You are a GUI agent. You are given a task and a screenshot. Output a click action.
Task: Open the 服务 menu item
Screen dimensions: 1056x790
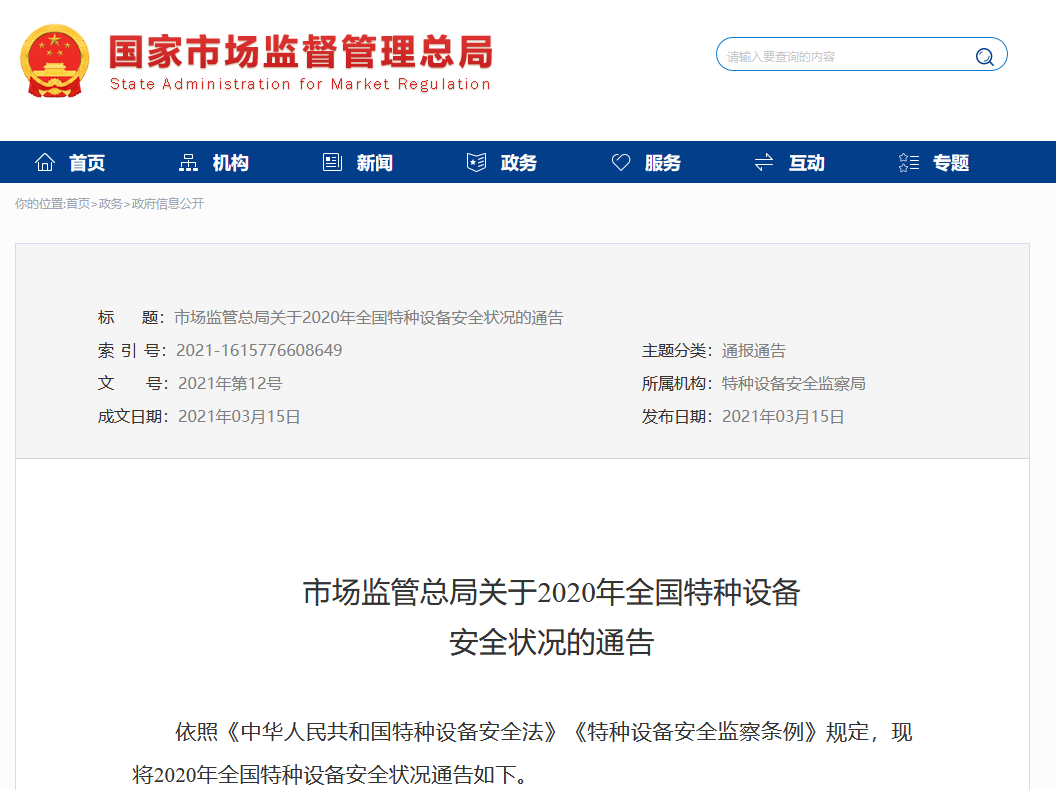pos(663,163)
